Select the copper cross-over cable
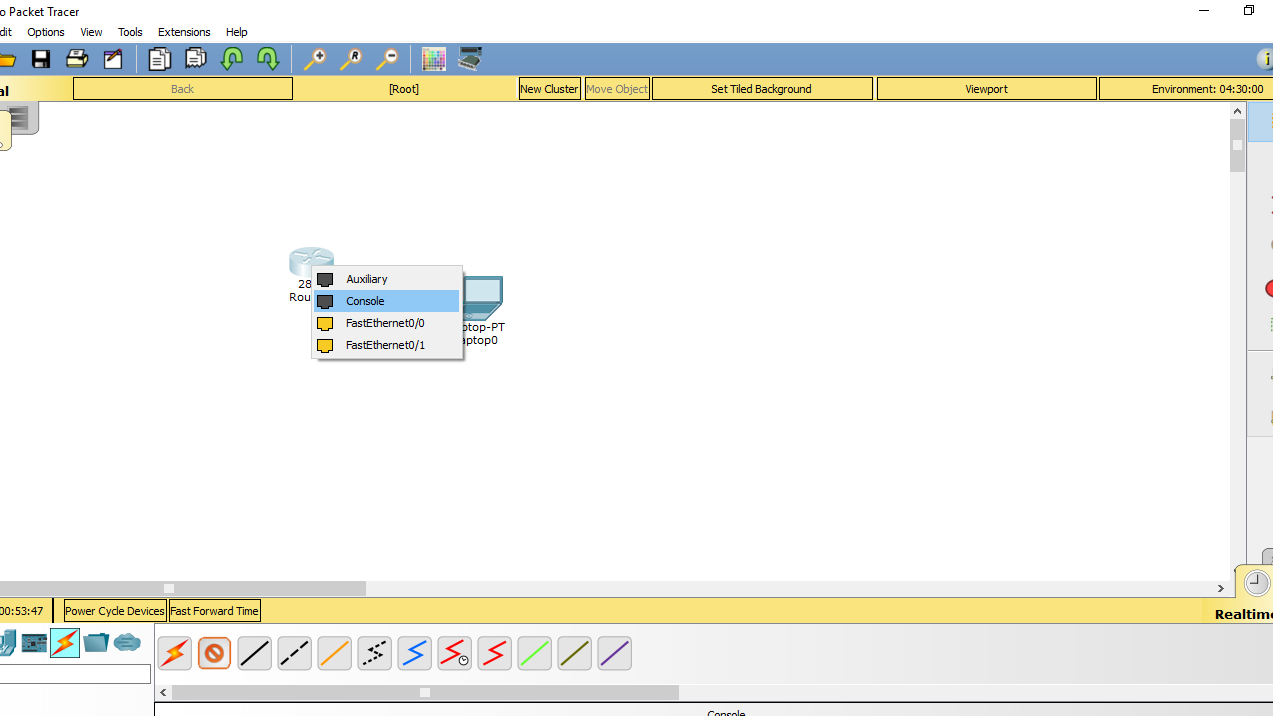 [x=294, y=653]
